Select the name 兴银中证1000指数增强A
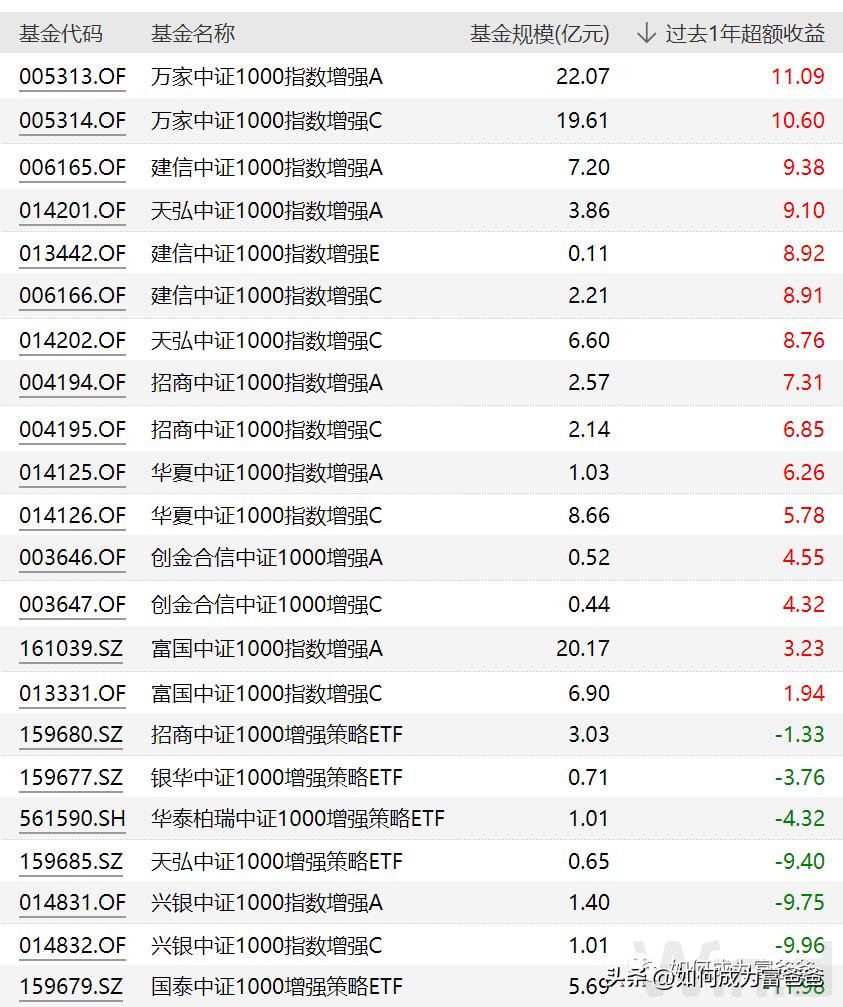 pyautogui.click(x=267, y=902)
